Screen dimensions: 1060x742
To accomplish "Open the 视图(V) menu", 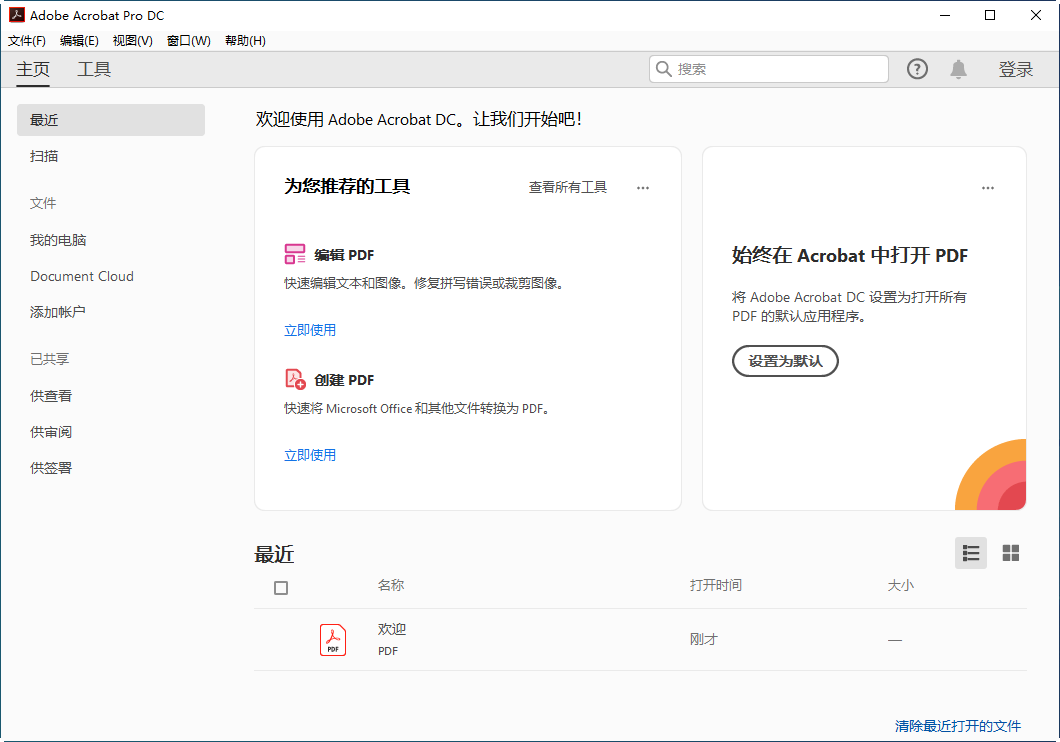I will click(x=132, y=41).
